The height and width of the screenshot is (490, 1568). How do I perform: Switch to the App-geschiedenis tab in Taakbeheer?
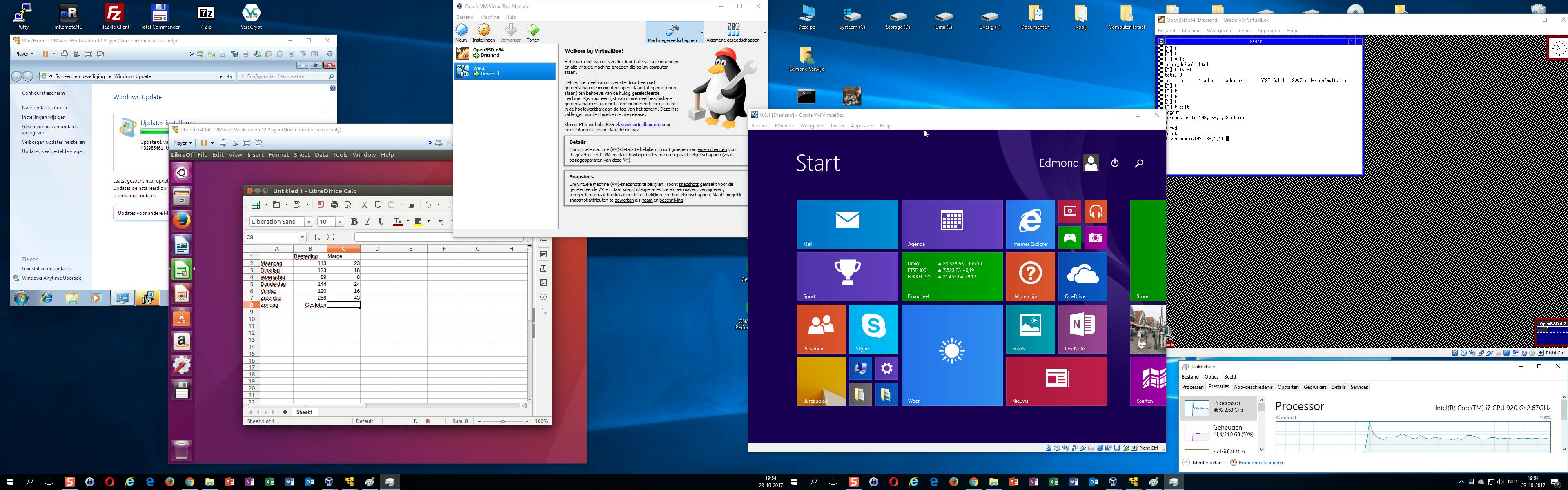pos(1253,387)
